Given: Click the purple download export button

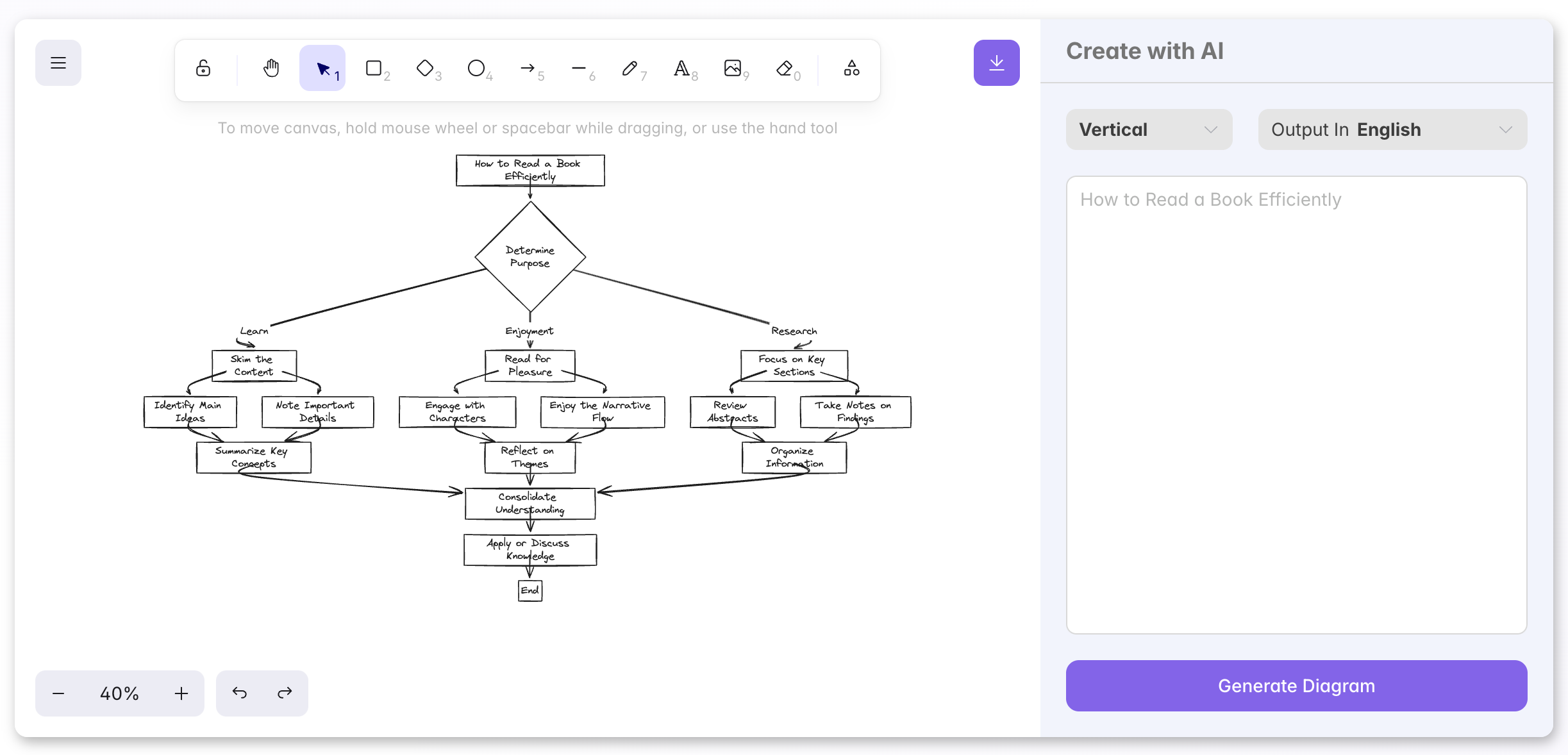Looking at the screenshot, I should point(996,63).
